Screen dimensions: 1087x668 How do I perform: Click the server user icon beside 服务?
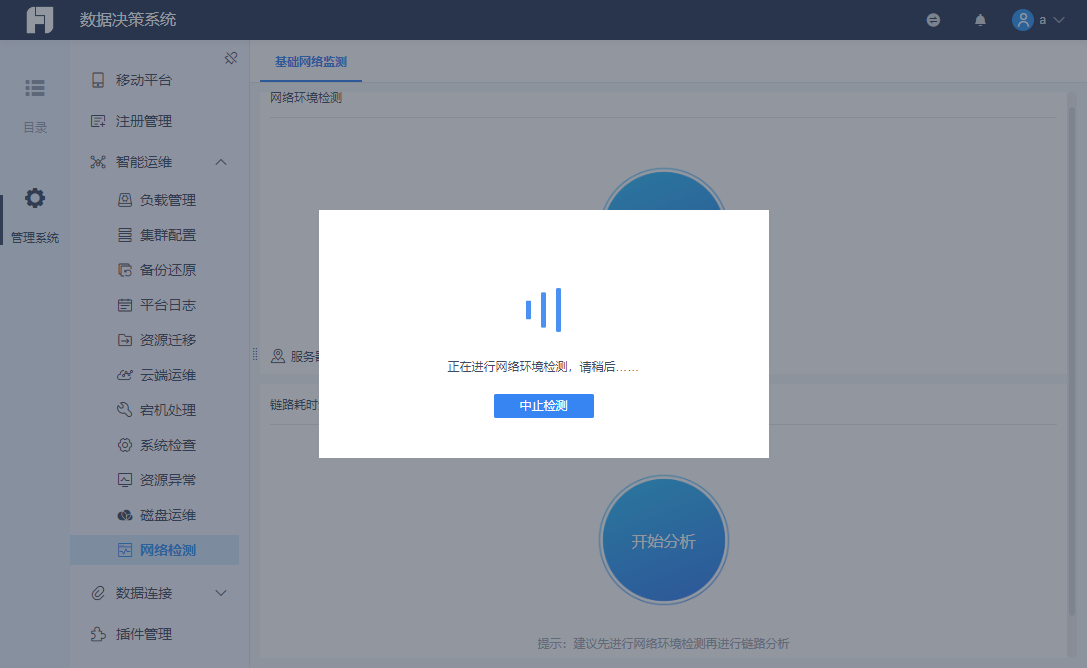(278, 356)
